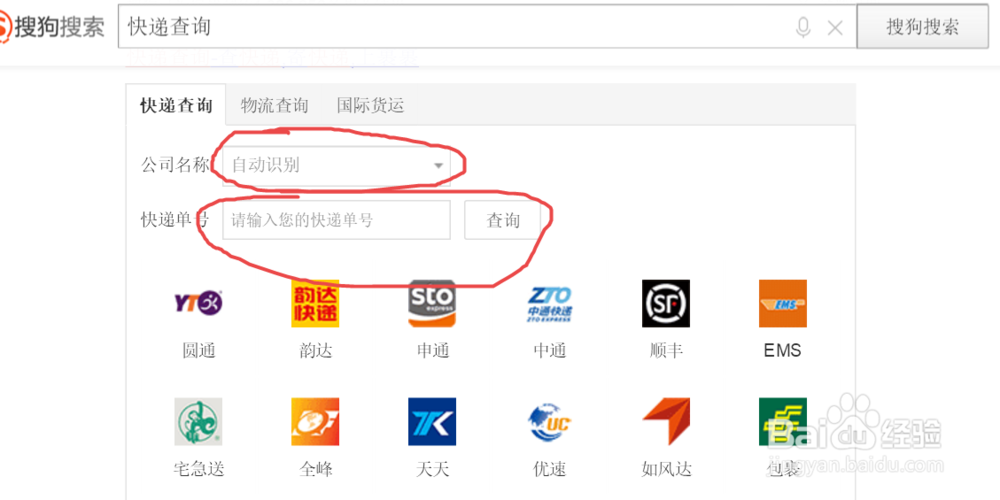Click the Sogou Search logo
The height and width of the screenshot is (500, 1000).
tap(52, 27)
